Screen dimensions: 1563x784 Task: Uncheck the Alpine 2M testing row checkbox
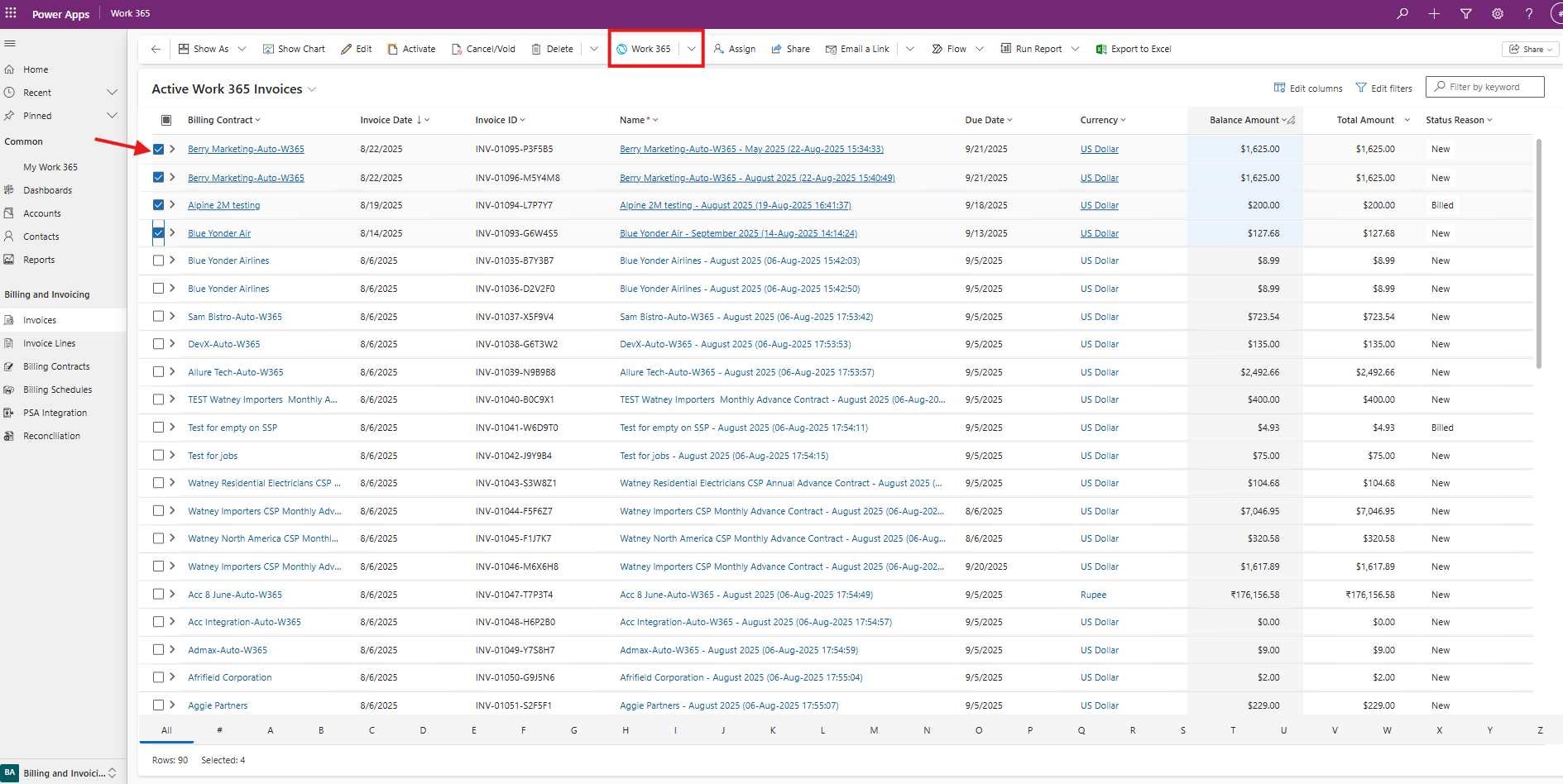159,204
